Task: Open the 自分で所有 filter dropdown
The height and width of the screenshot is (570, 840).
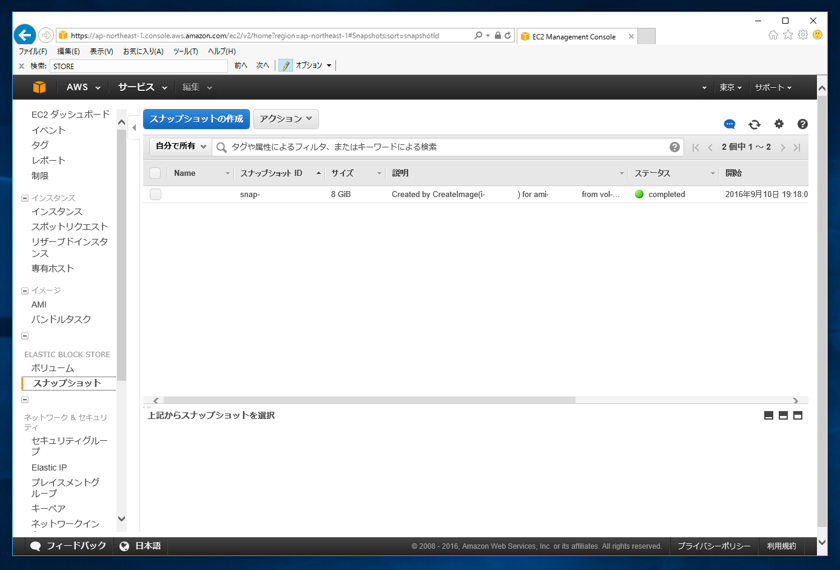Action: click(181, 146)
